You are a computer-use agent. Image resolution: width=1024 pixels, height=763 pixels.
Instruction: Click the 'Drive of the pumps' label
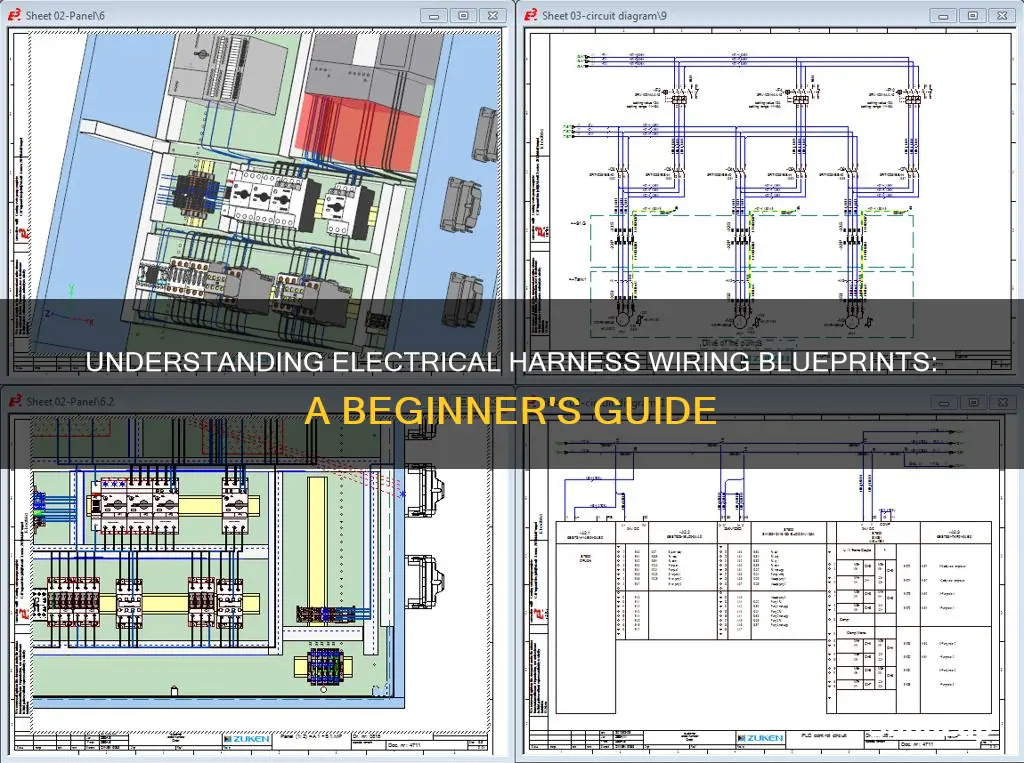(x=730, y=343)
